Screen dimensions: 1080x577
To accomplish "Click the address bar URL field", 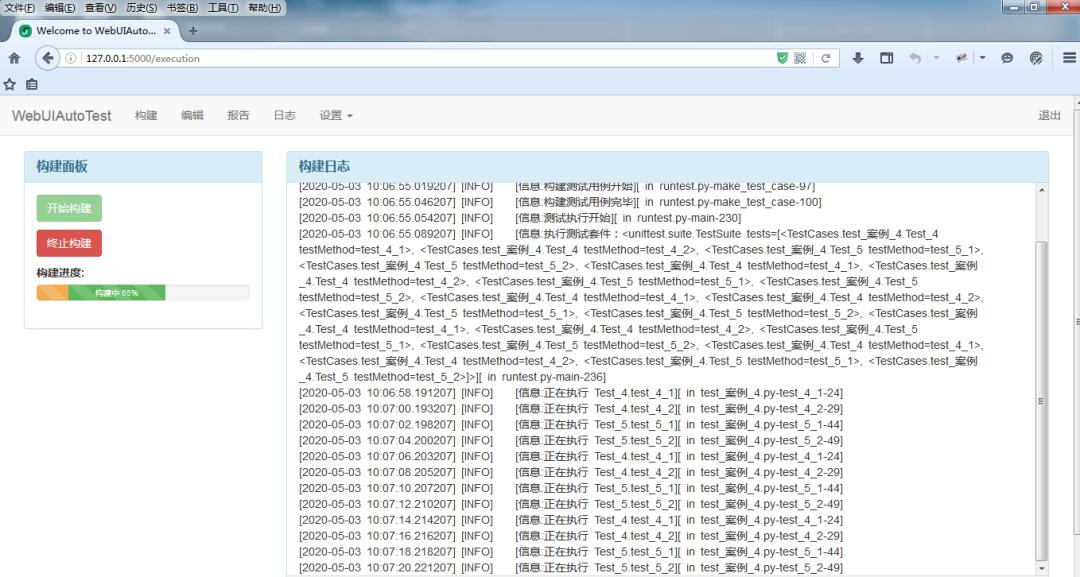I will click(x=400, y=58).
